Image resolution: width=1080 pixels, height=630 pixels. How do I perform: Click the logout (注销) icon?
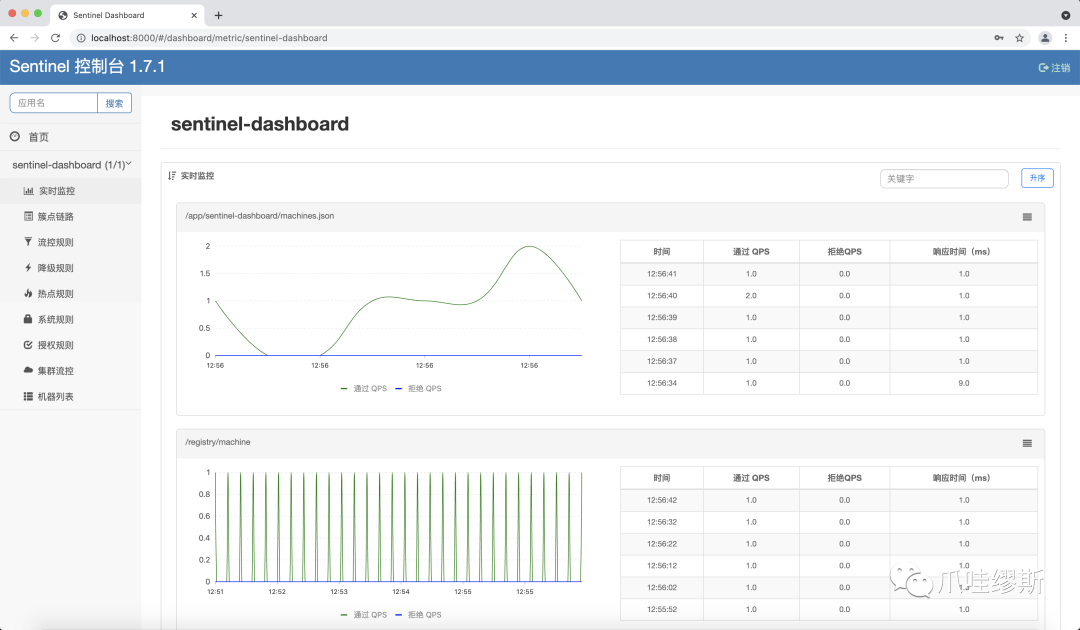pos(1043,67)
